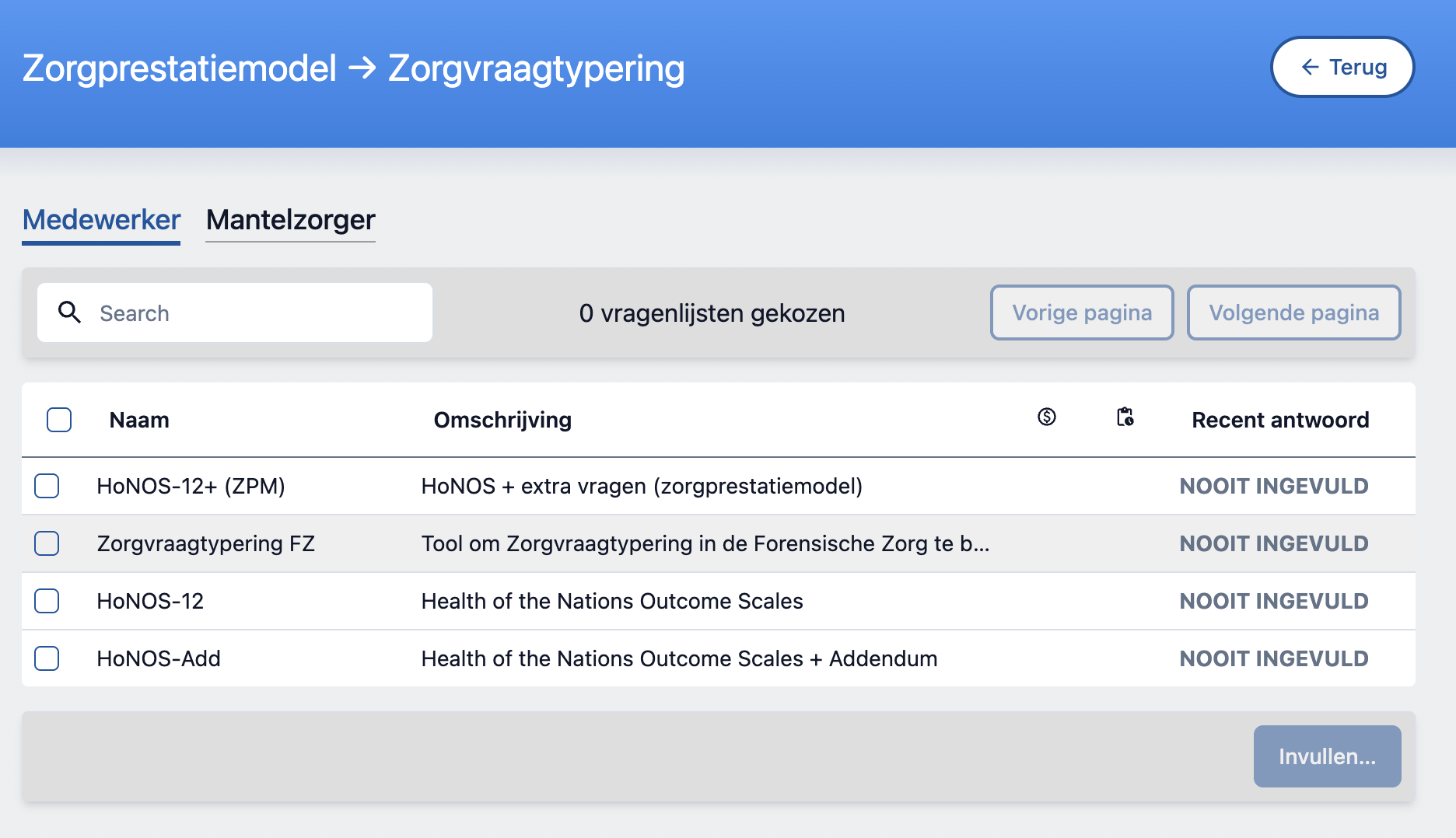Enable the HoNOS-Add checkbox
This screenshot has width=1456, height=838.
[47, 658]
